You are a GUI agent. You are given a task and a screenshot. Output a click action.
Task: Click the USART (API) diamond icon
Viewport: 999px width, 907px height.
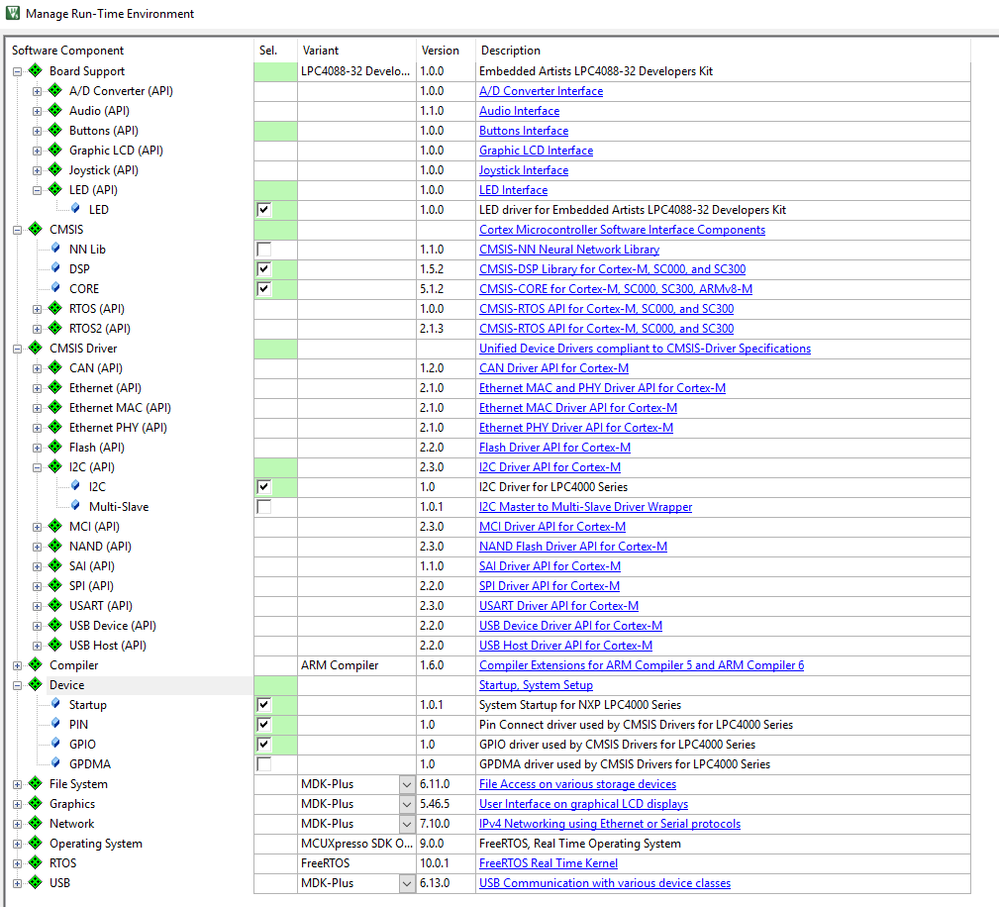[x=55, y=605]
